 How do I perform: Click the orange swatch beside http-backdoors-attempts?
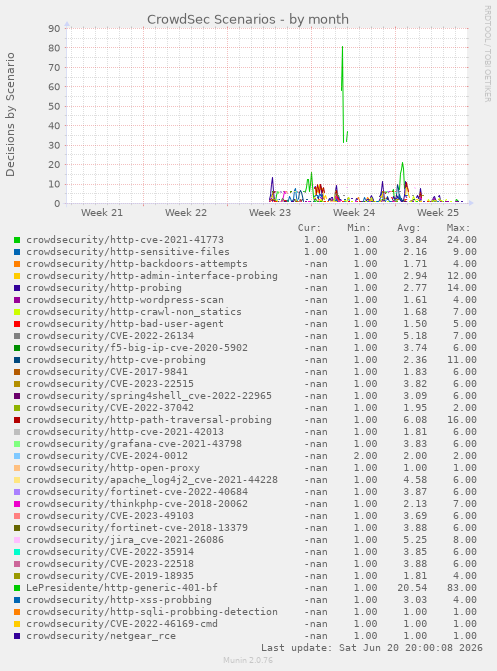coord(17,264)
